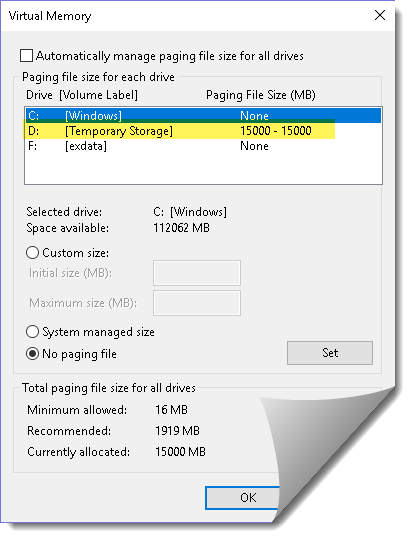Click empty space inside the drive list box
This screenshot has width=410, height=538.
pyautogui.click(x=203, y=169)
